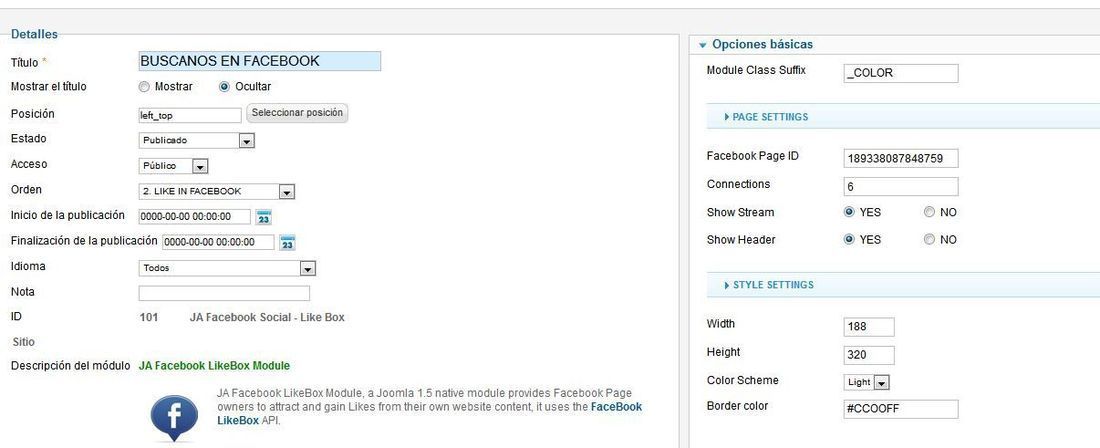
Task: Open the Idioma dropdown
Action: pos(227,269)
